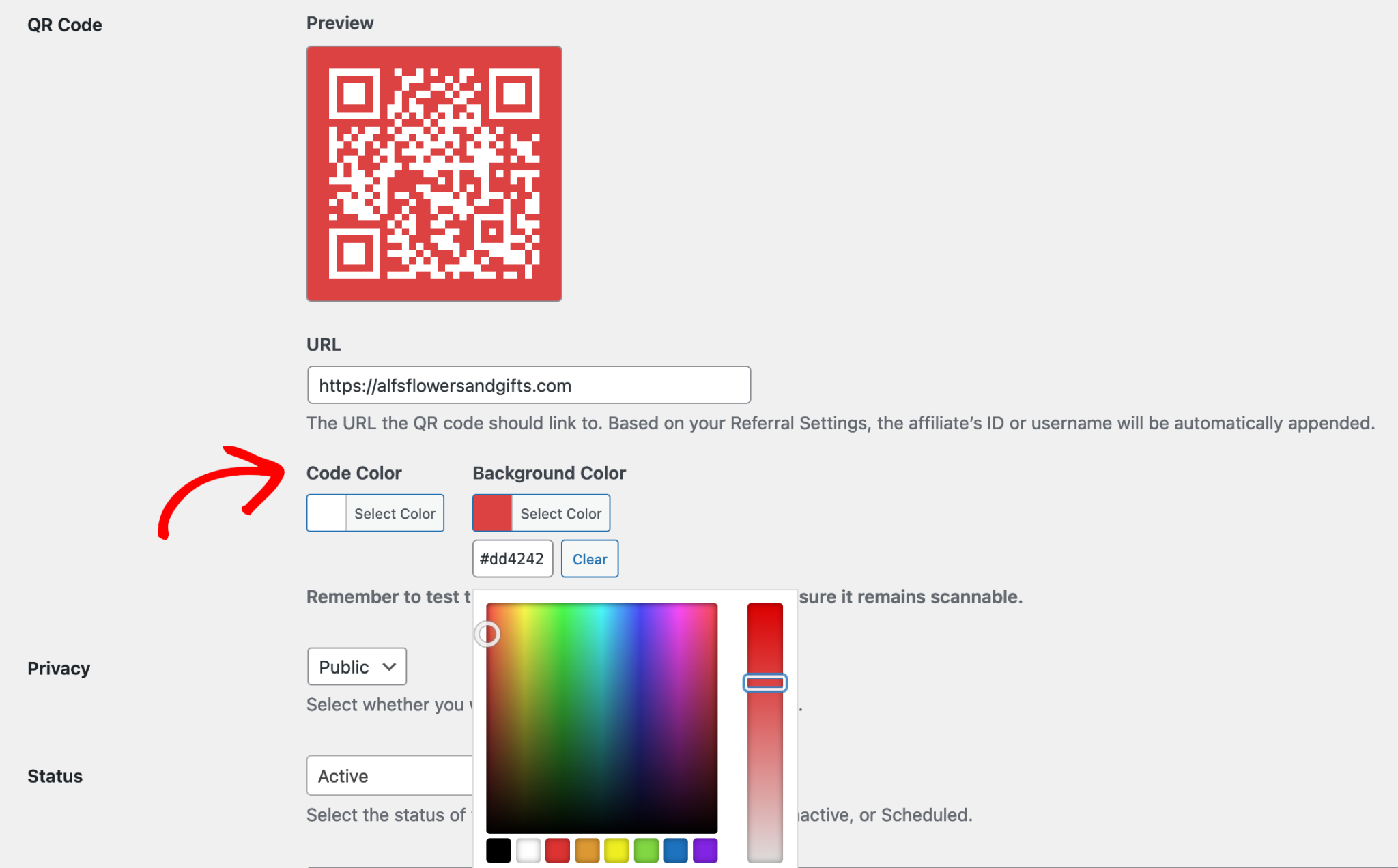The height and width of the screenshot is (868, 1398).
Task: Click the QR code preview image
Action: click(434, 173)
